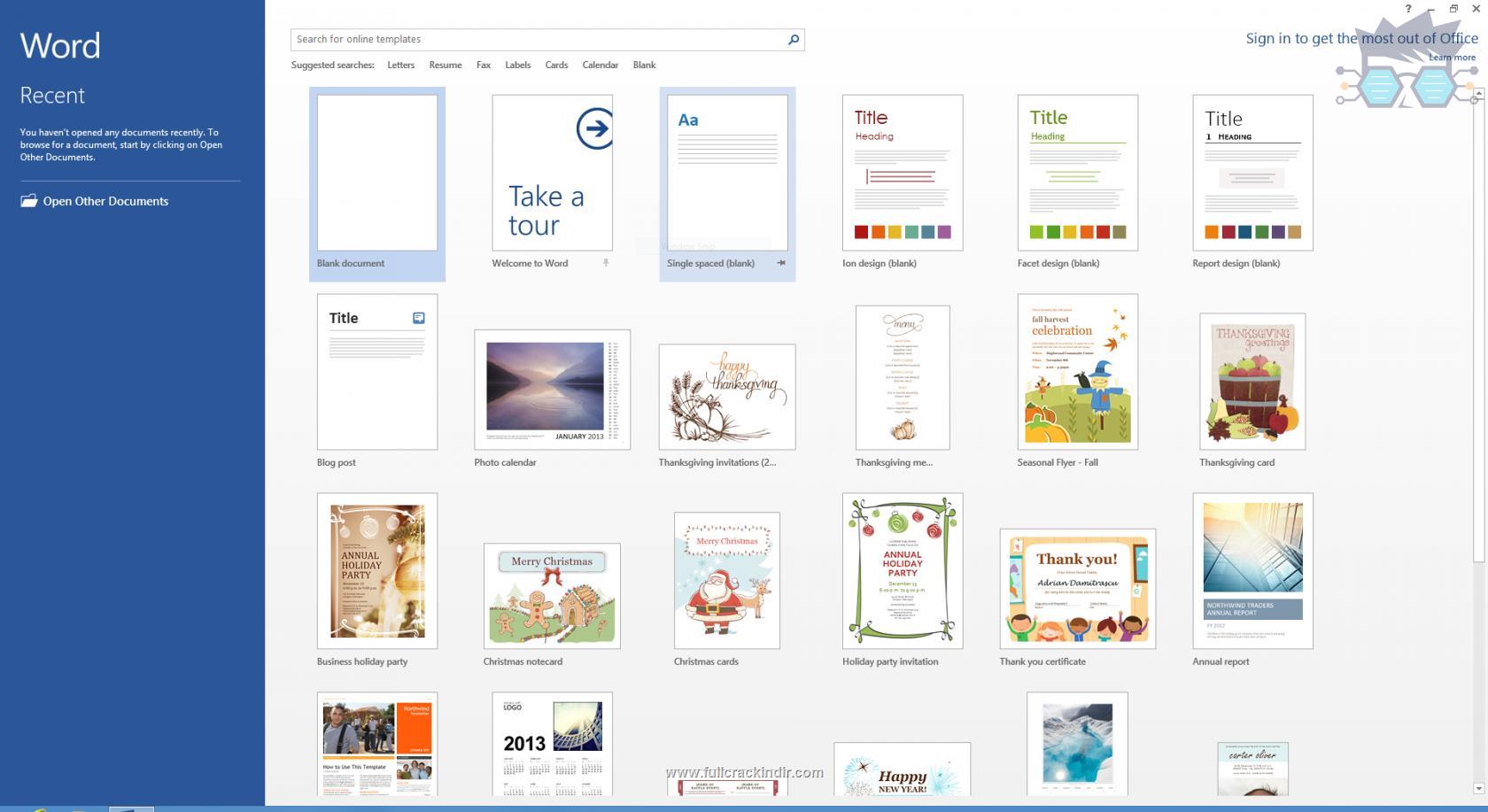
Task: Select the Fax suggested search
Action: (x=484, y=65)
